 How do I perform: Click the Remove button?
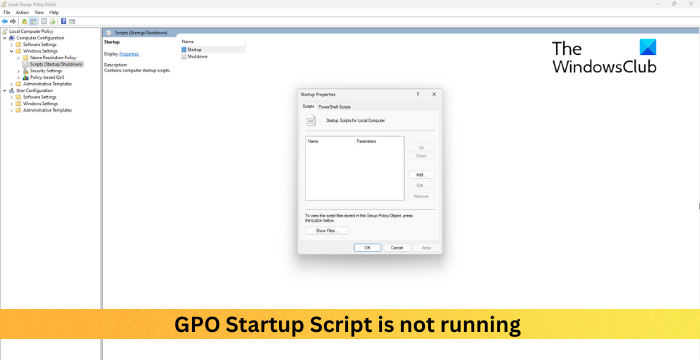click(x=421, y=196)
